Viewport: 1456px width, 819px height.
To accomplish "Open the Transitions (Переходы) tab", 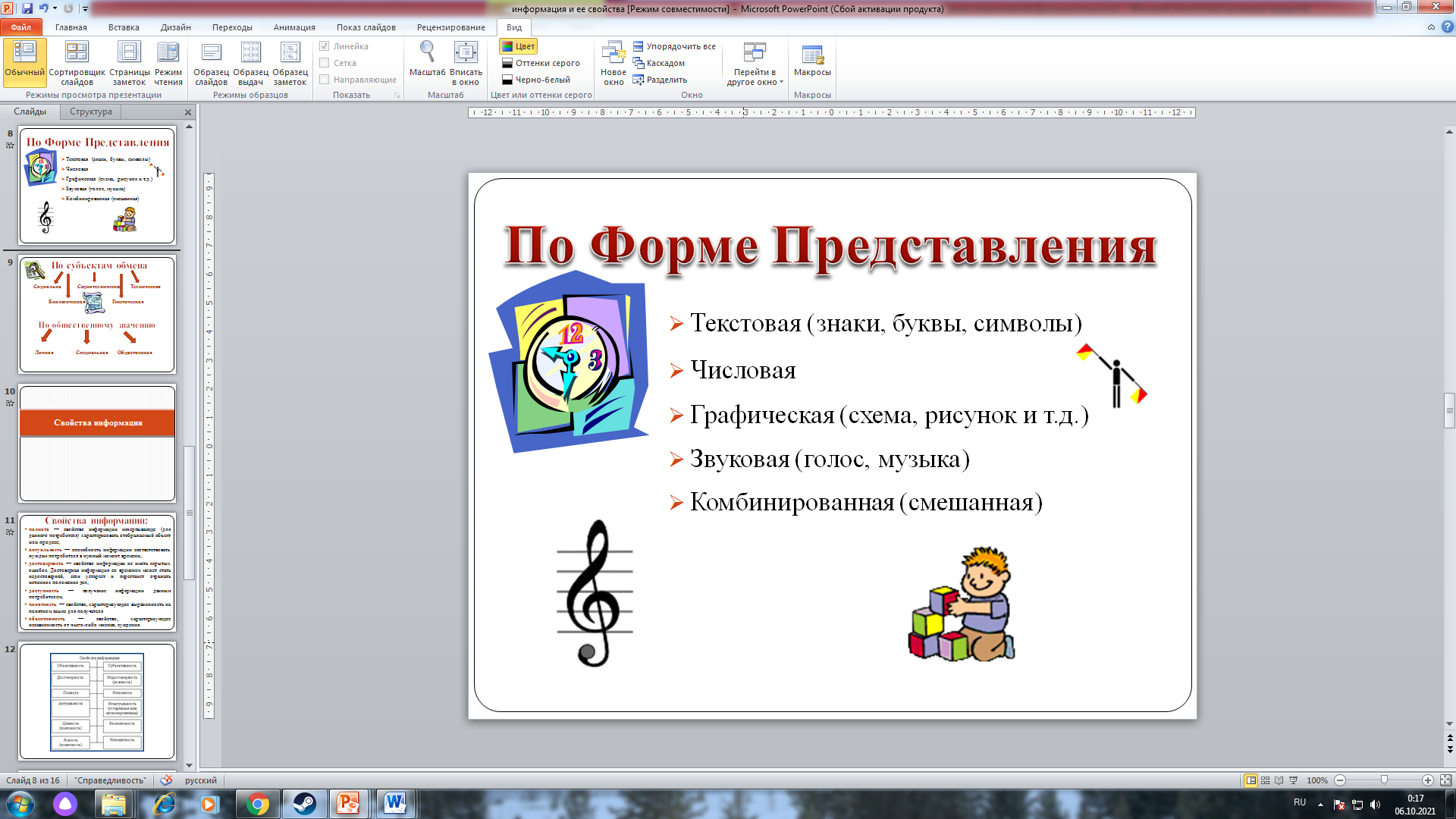I will pyautogui.click(x=232, y=27).
